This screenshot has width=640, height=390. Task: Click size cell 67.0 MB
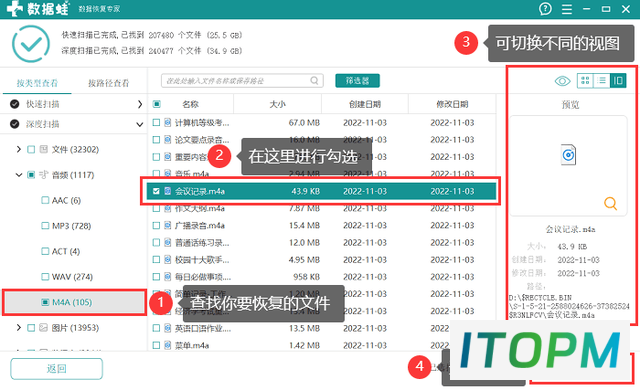coord(304,122)
